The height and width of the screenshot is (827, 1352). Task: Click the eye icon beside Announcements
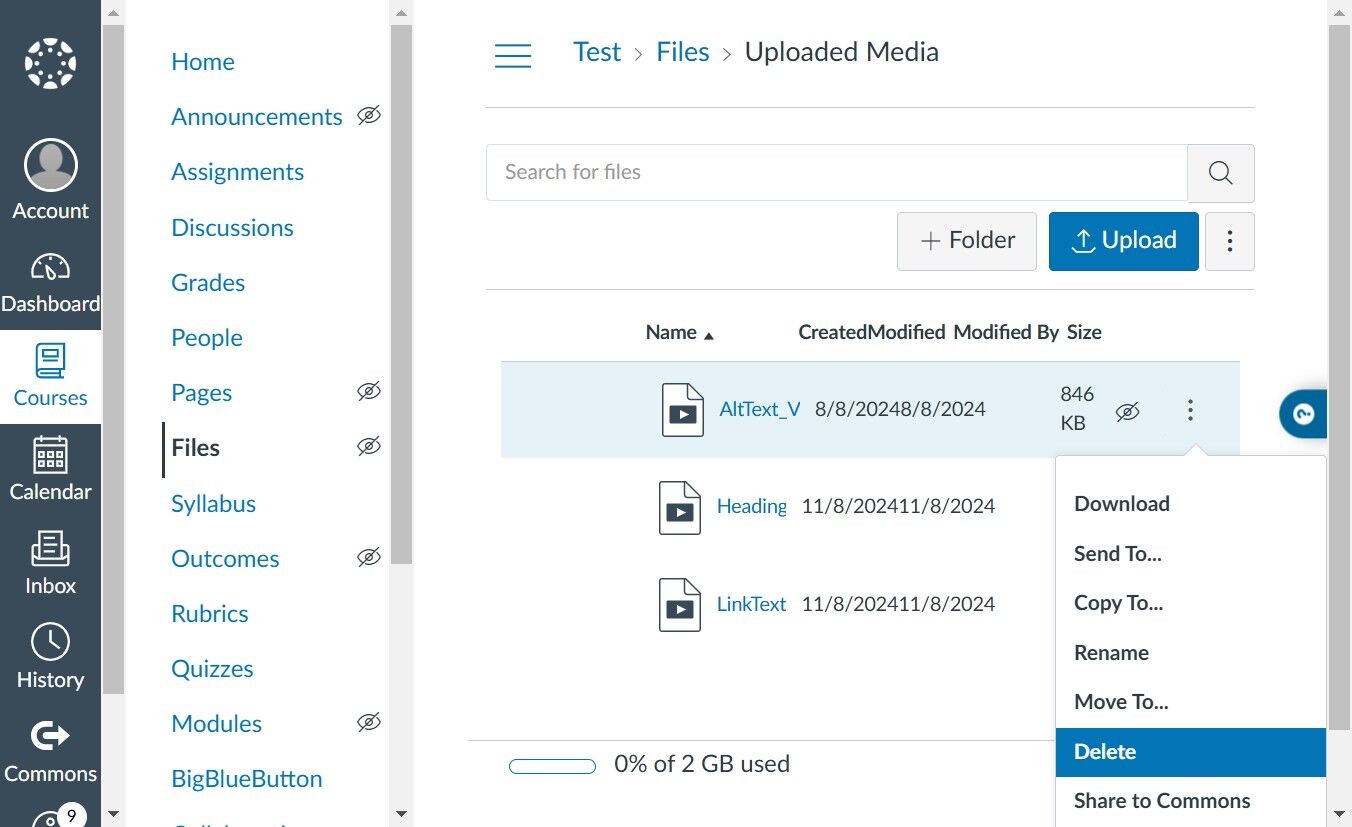[369, 116]
